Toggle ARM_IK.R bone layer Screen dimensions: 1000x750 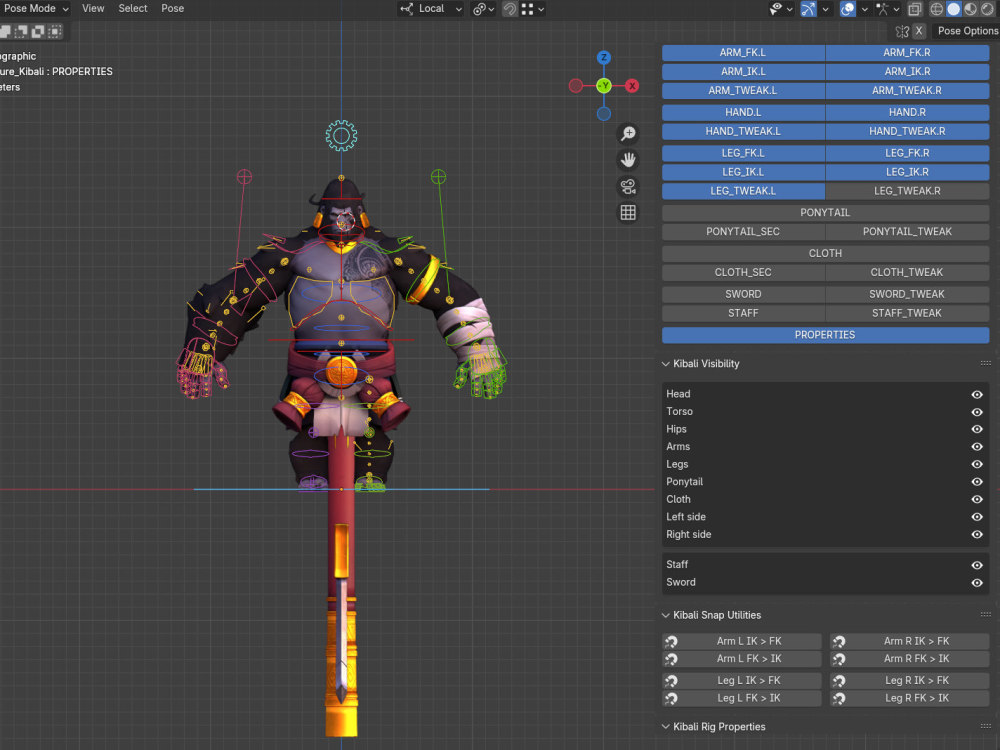pos(907,71)
